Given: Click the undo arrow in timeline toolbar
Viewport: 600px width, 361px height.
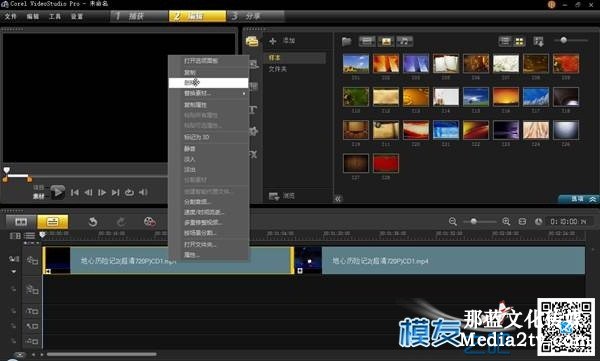Looking at the screenshot, I should point(93,222).
